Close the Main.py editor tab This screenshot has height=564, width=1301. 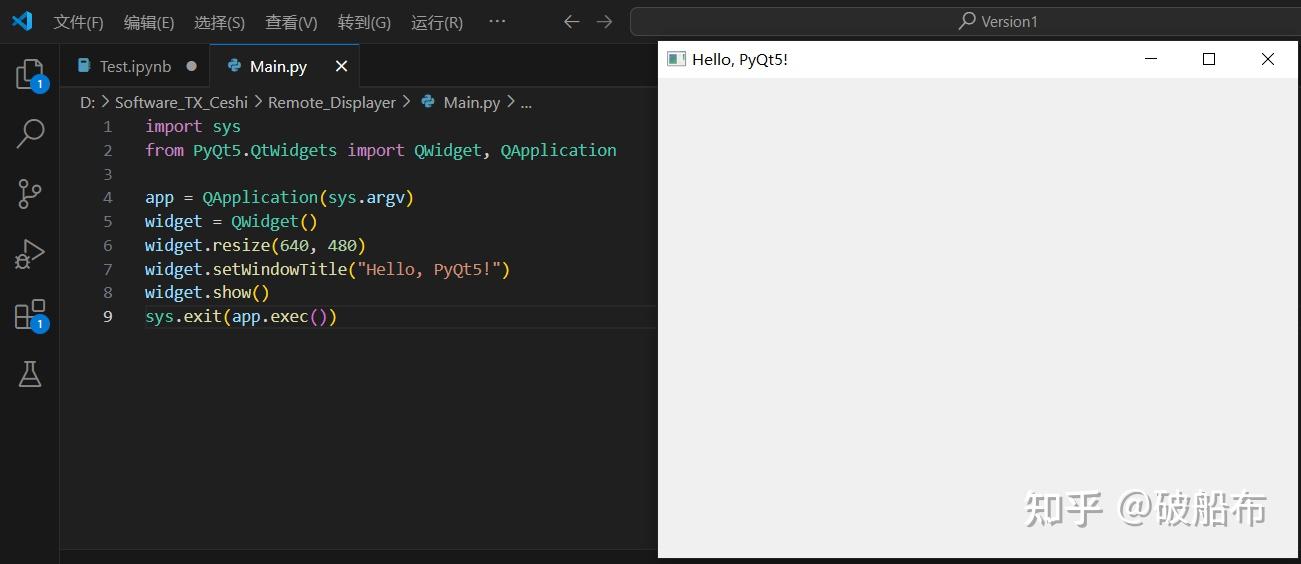341,66
